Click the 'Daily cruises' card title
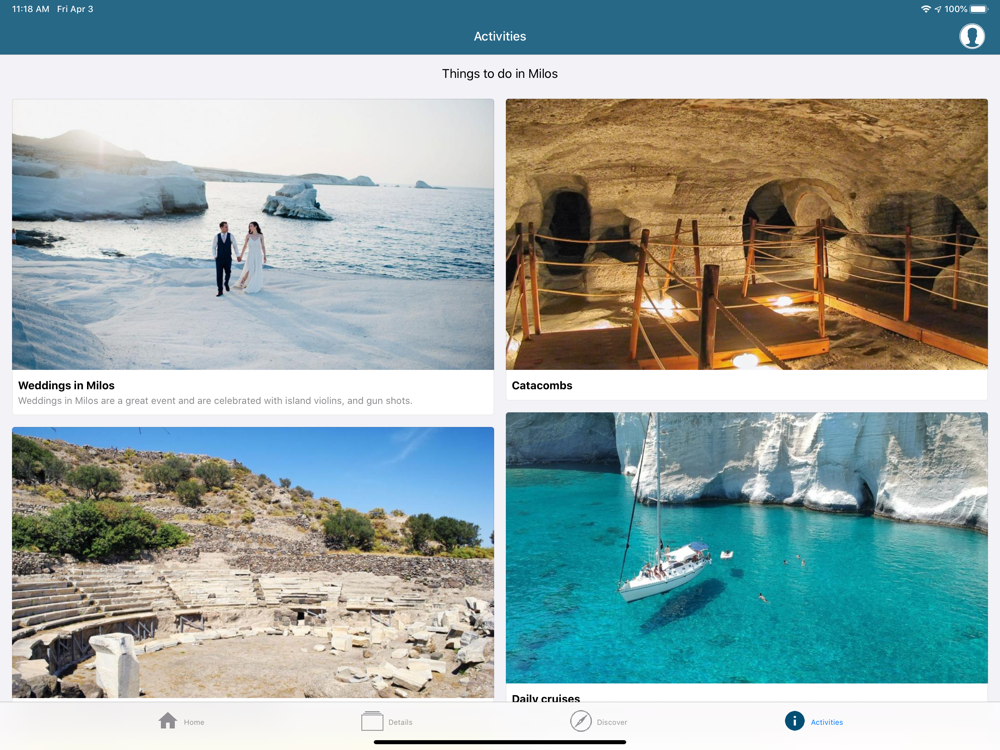1000x750 pixels. point(545,698)
